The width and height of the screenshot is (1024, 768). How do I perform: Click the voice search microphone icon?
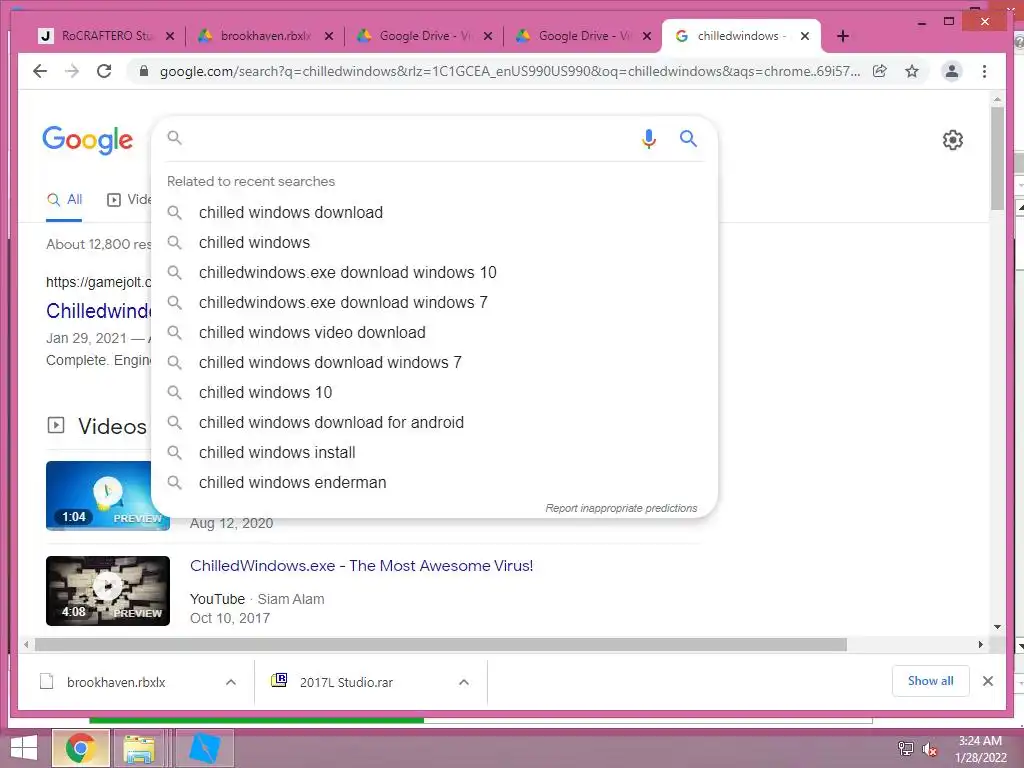(x=648, y=138)
